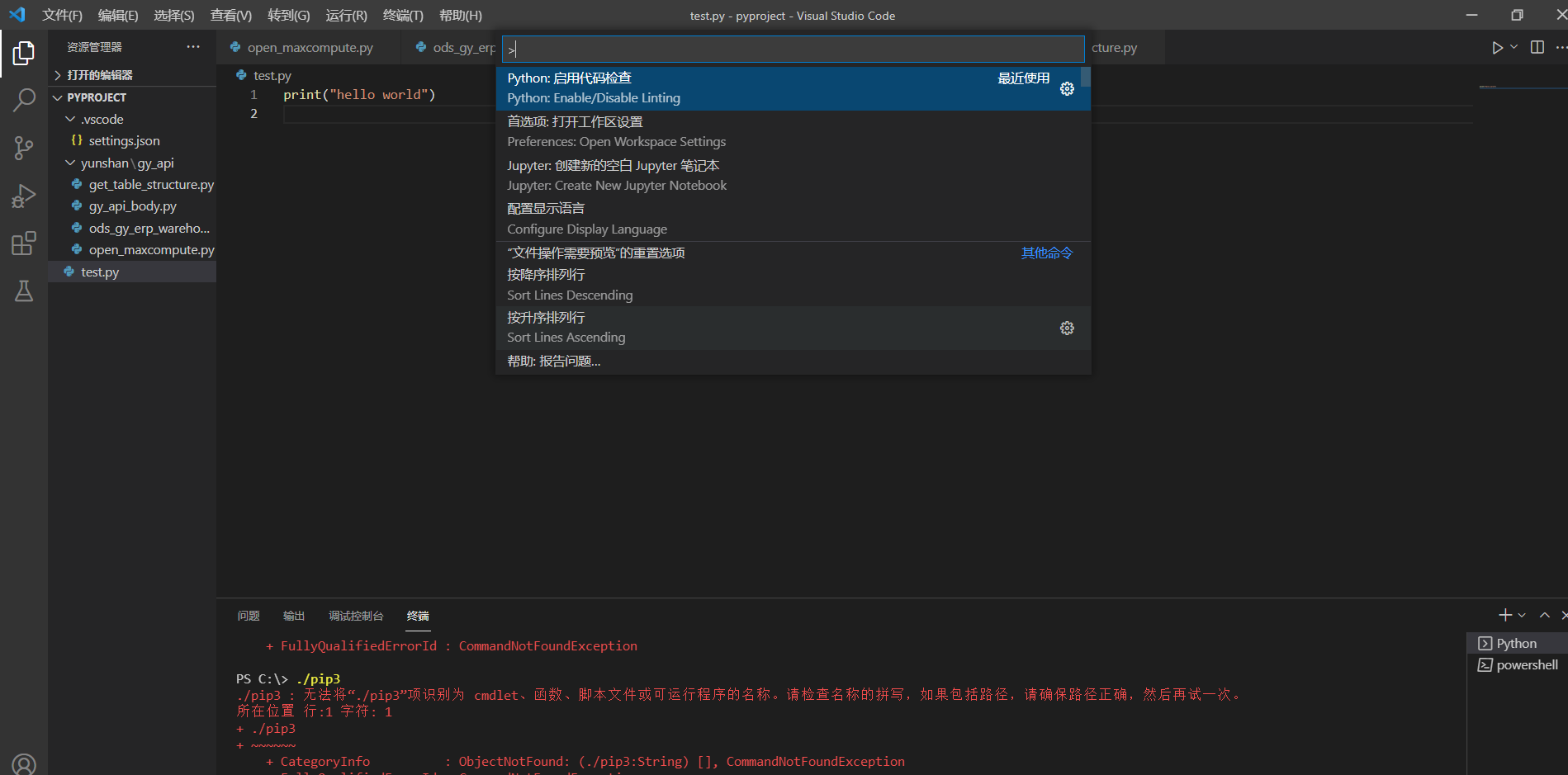The image size is (1568, 775).
Task: Switch to the 调试控制台 panel tab
Action: (356, 616)
